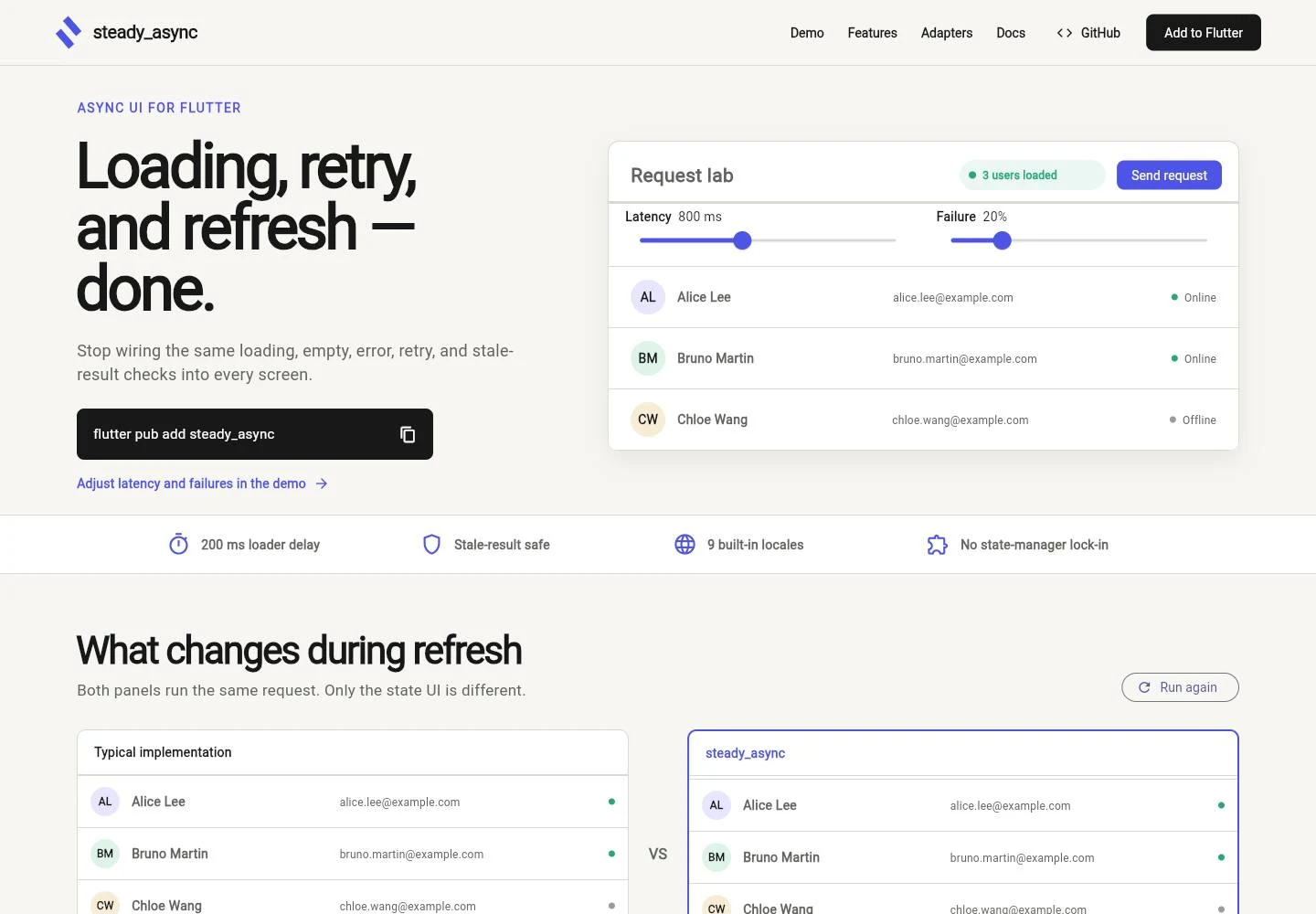Screen dimensions: 1316x914
Task: Open the GitHub link
Action: 1088,33
